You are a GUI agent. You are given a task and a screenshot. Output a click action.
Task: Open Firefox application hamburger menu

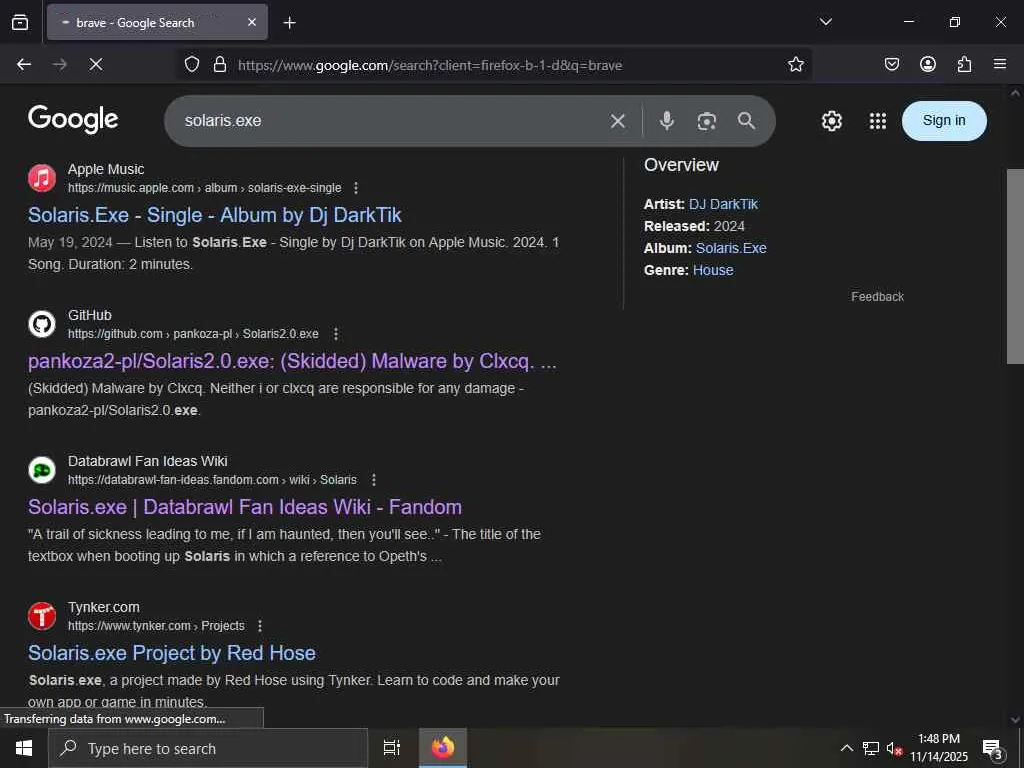pos(1000,64)
